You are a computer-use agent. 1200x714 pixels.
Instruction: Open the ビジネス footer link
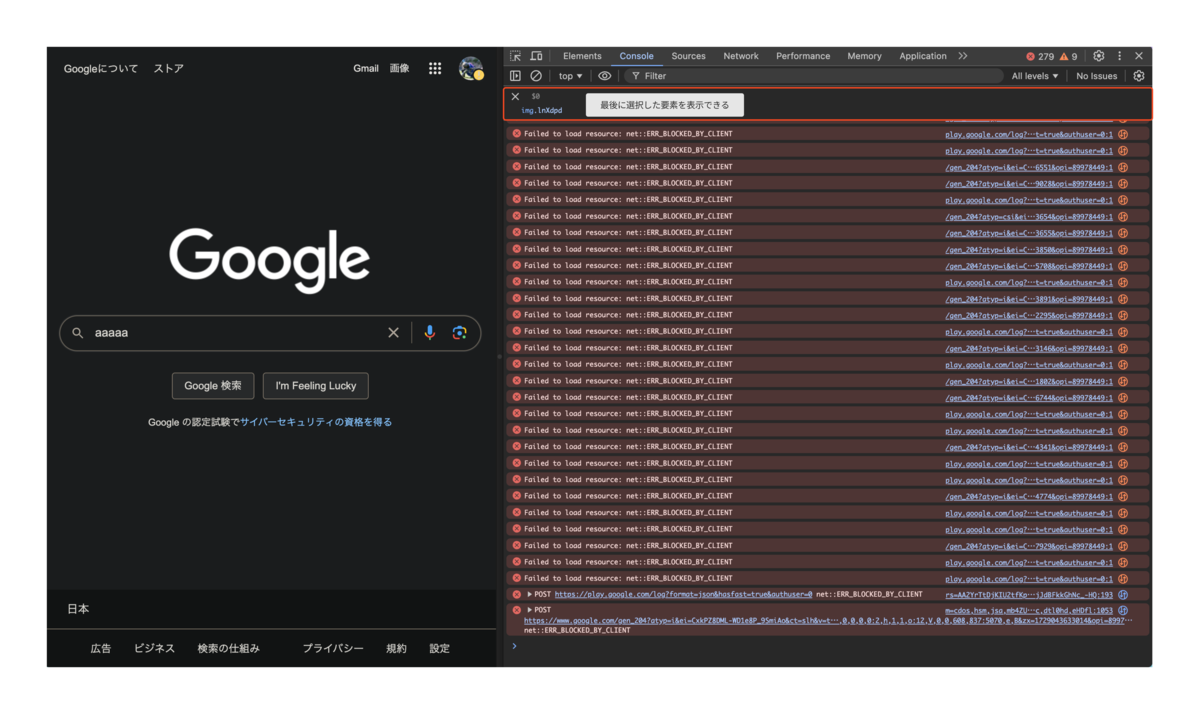pos(154,648)
